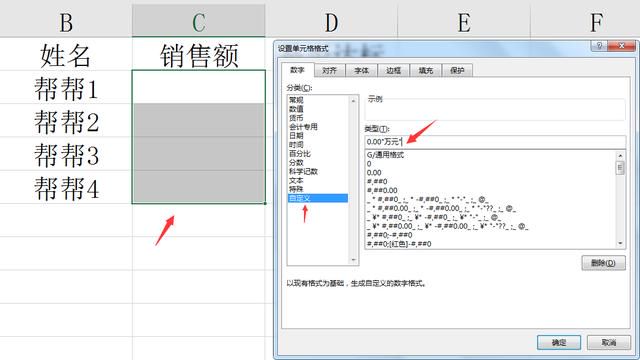The height and width of the screenshot is (360, 640).
Task: Switch to the 边框 tab
Action: [393, 71]
